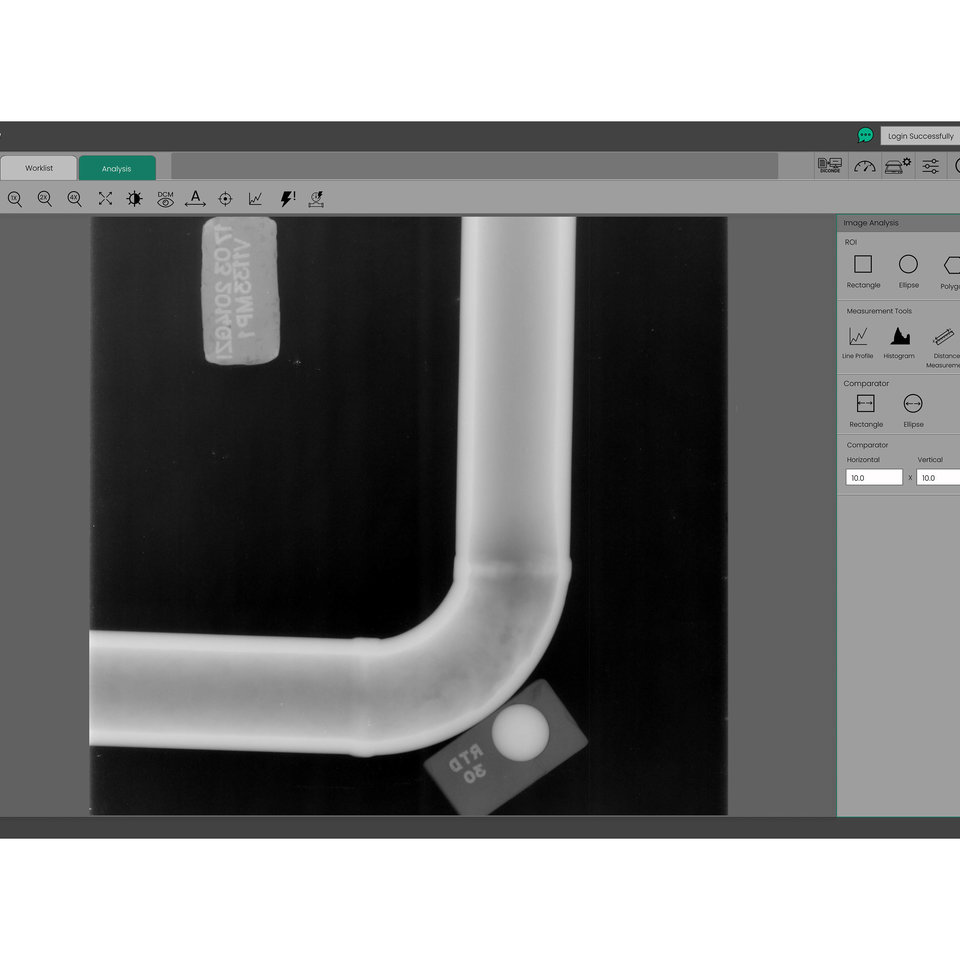Zoom image to 2X magnification
The width and height of the screenshot is (960, 960).
44,199
